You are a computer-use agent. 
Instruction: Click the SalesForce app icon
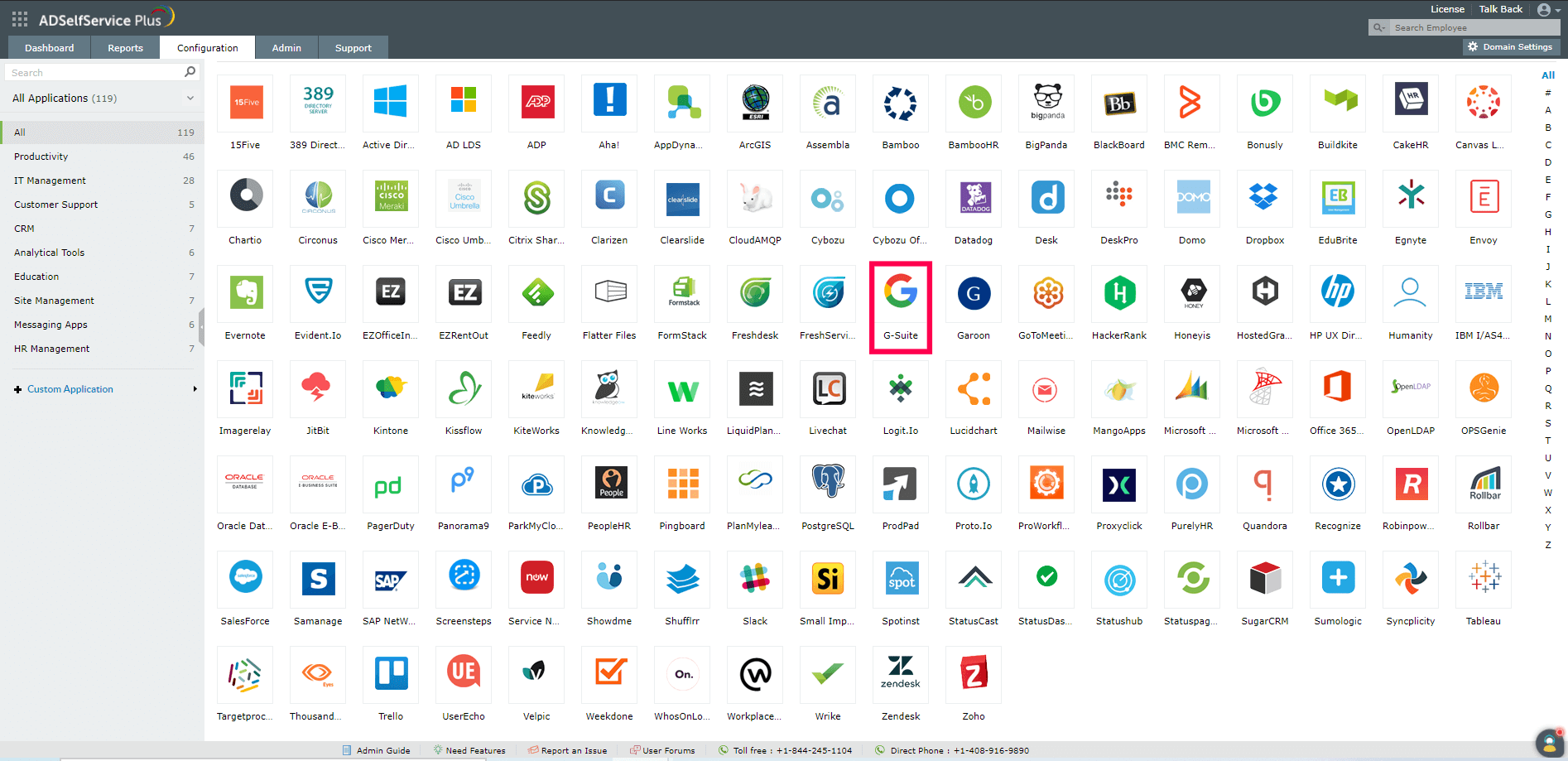tap(246, 579)
